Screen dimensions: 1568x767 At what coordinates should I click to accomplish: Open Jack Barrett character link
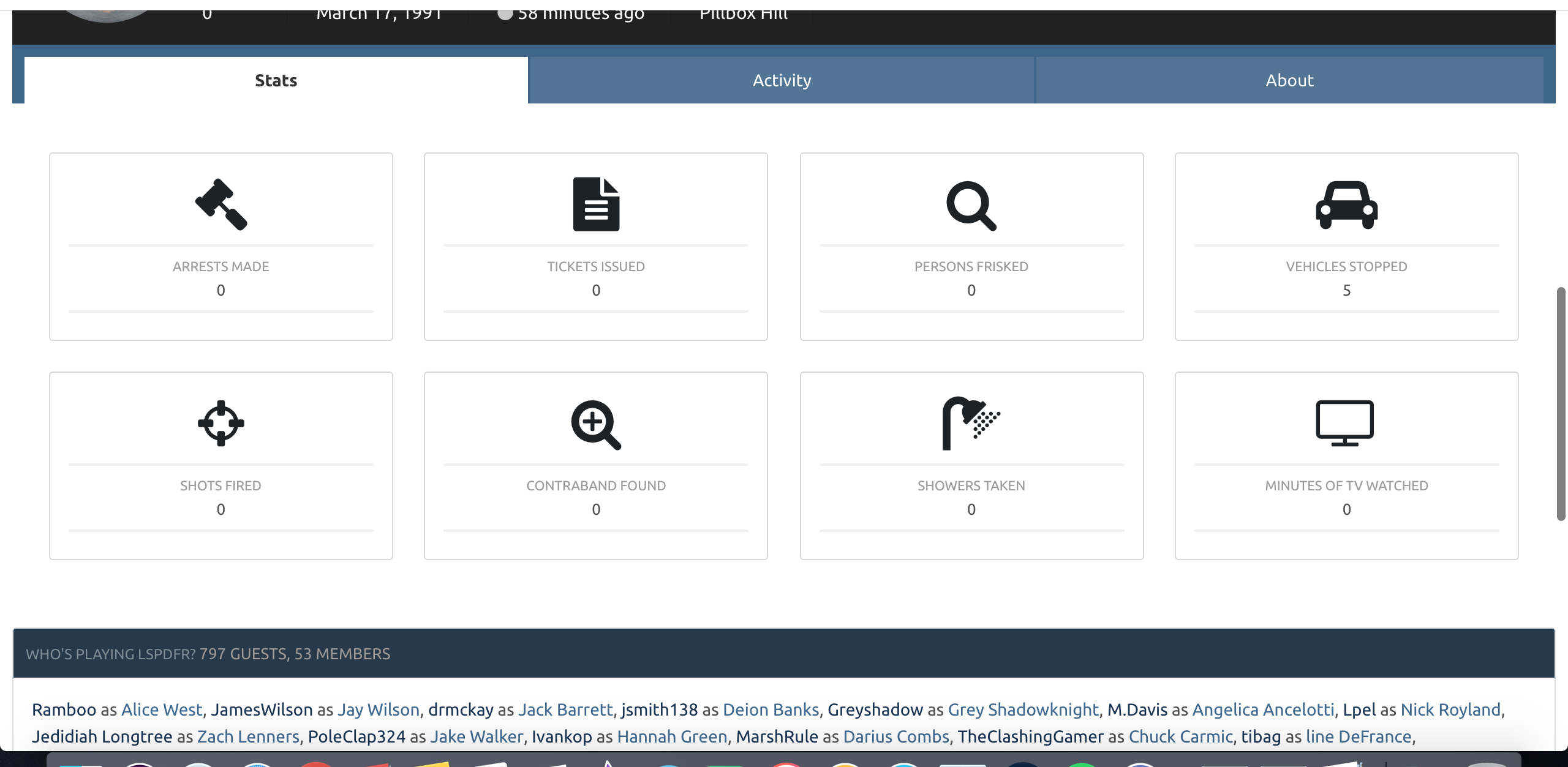click(565, 709)
